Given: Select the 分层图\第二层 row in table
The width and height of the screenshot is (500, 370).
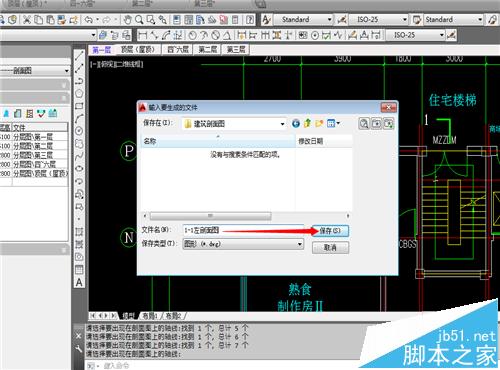Looking at the screenshot, I should click(34, 146).
